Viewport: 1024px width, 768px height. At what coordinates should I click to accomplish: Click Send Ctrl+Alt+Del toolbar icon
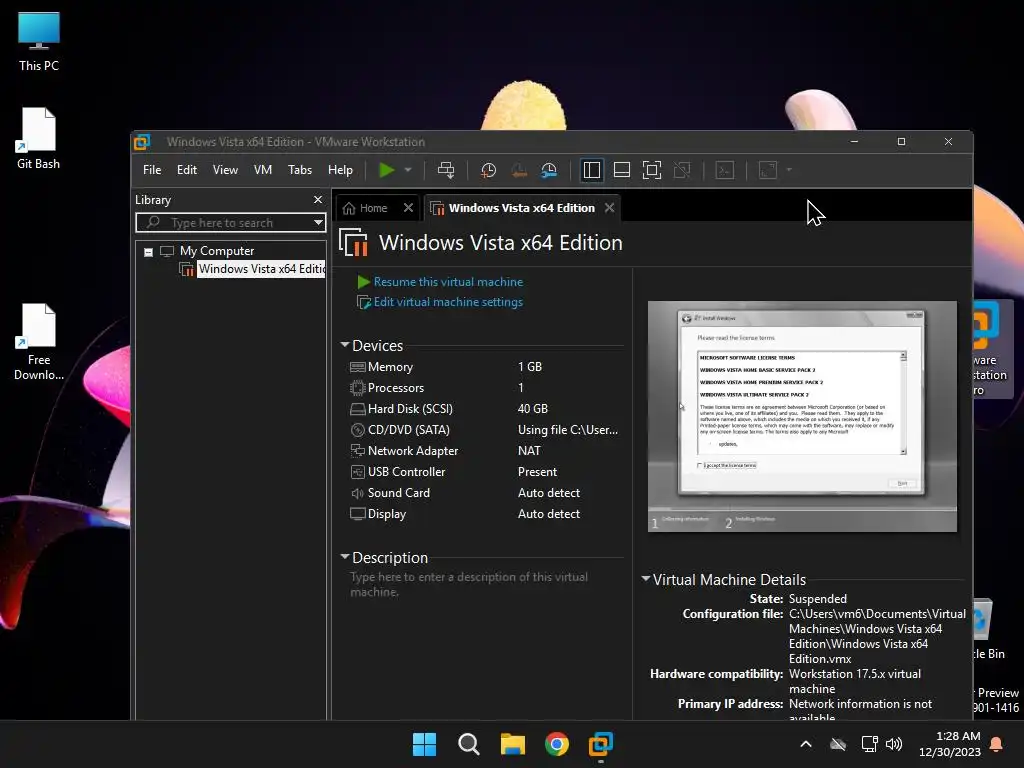[x=446, y=170]
